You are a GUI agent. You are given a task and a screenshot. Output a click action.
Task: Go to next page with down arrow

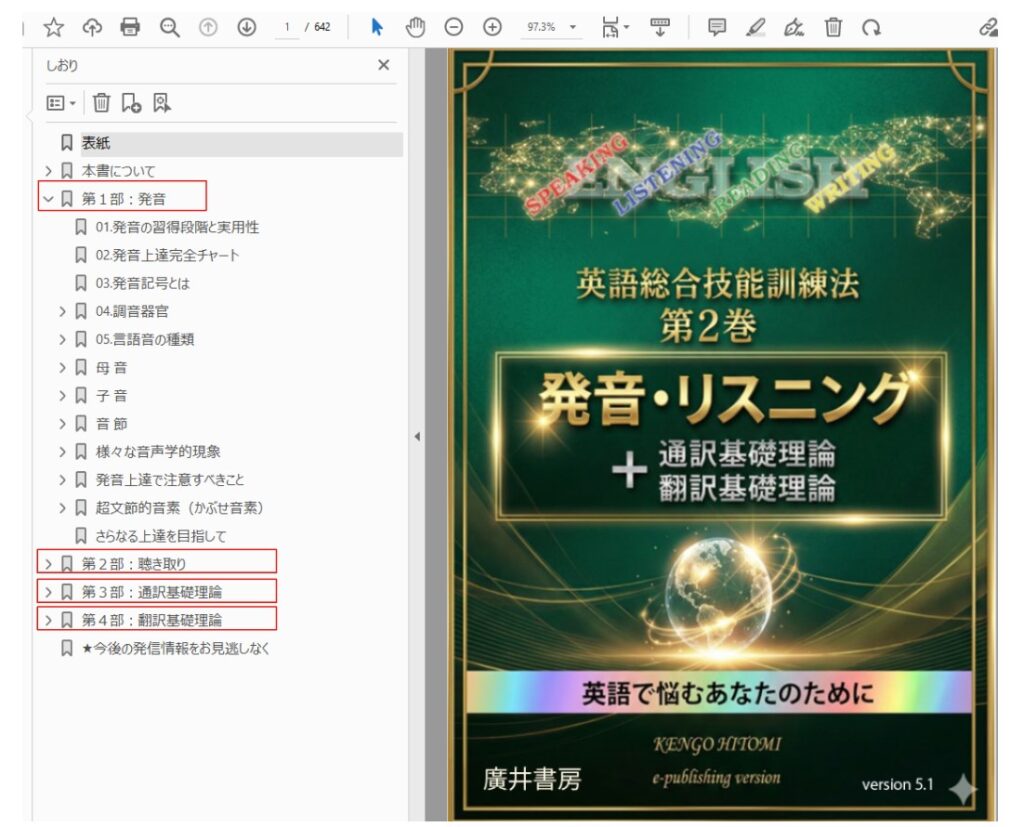[246, 28]
